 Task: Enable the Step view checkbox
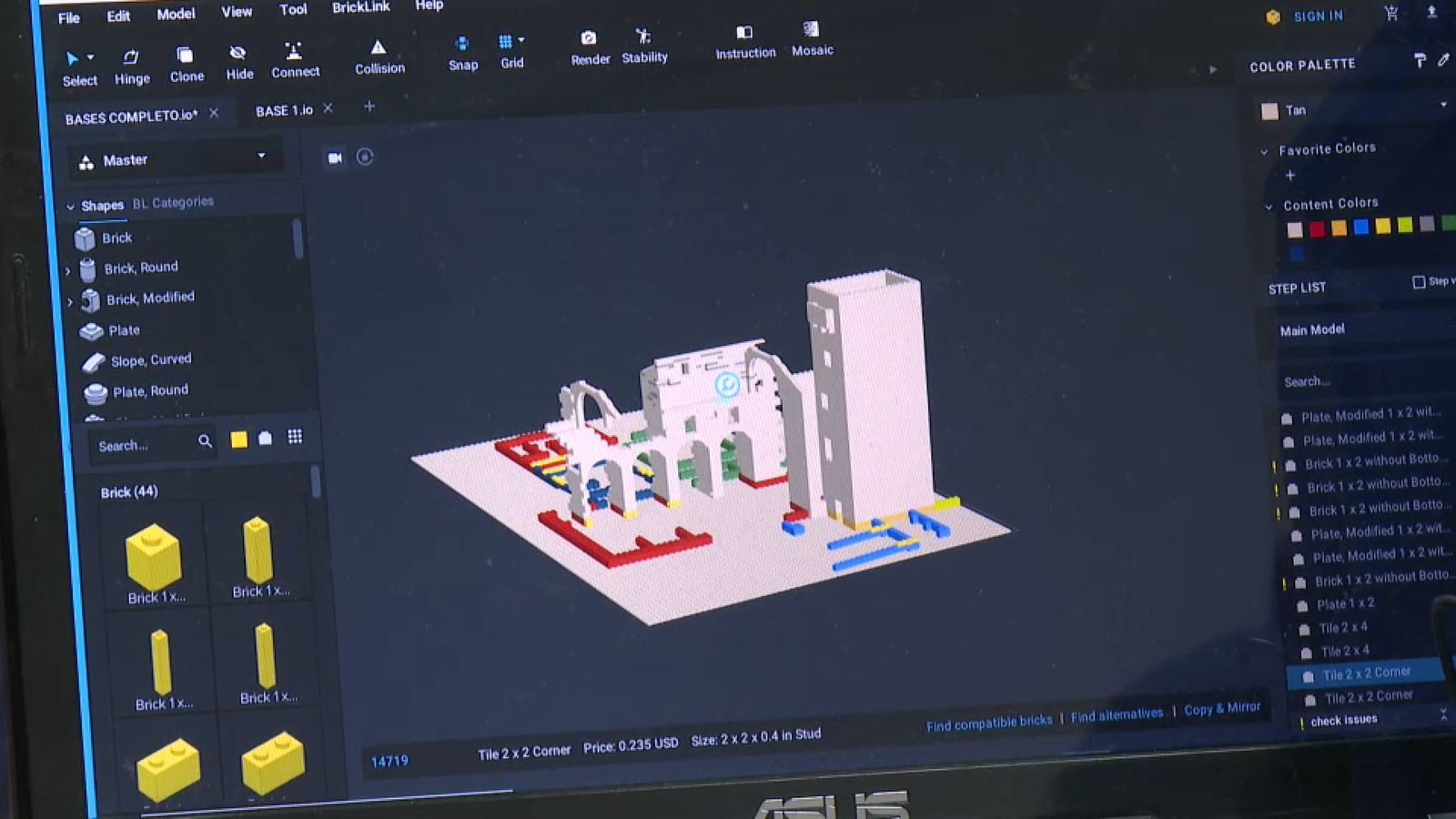(1419, 282)
